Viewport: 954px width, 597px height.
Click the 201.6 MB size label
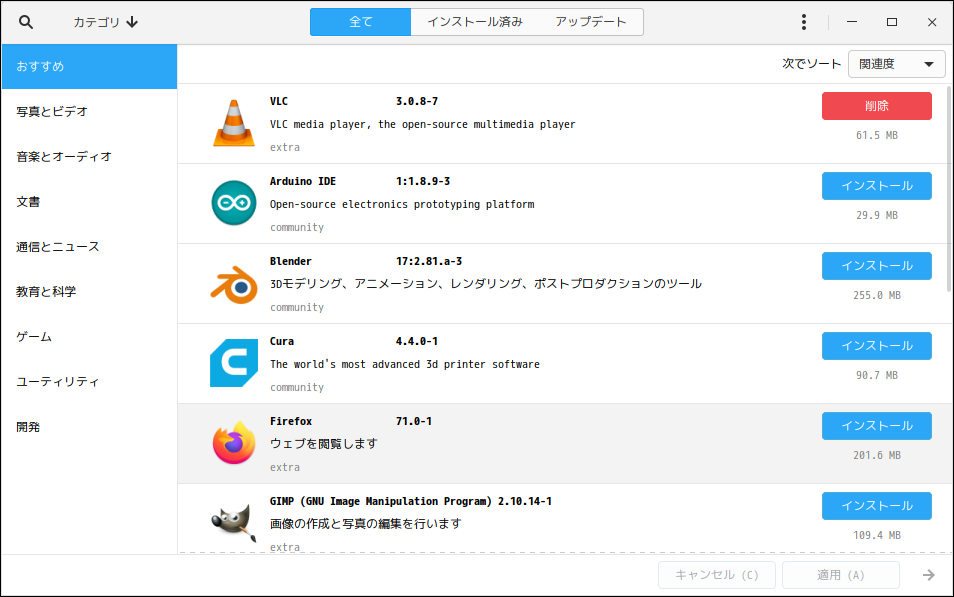(x=877, y=455)
